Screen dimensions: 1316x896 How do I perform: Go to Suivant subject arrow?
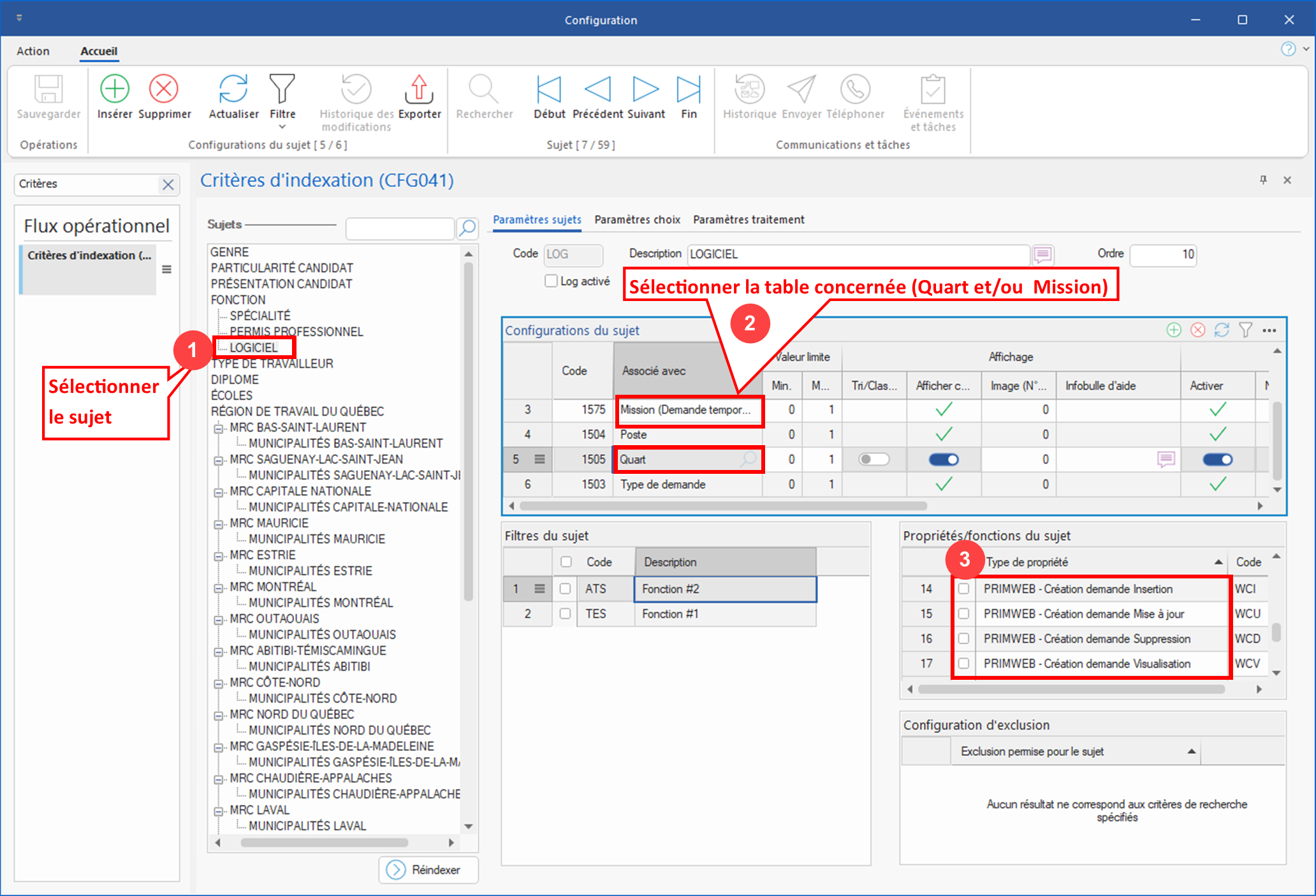(x=645, y=89)
